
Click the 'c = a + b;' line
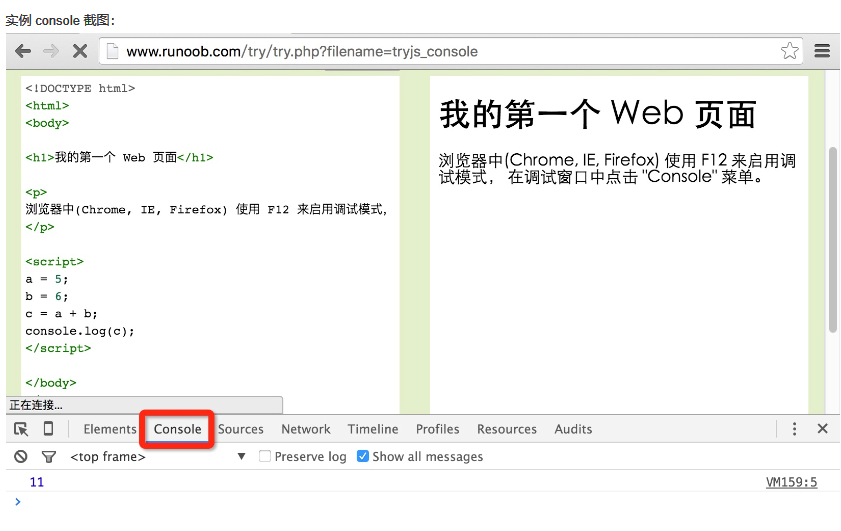tap(61, 313)
